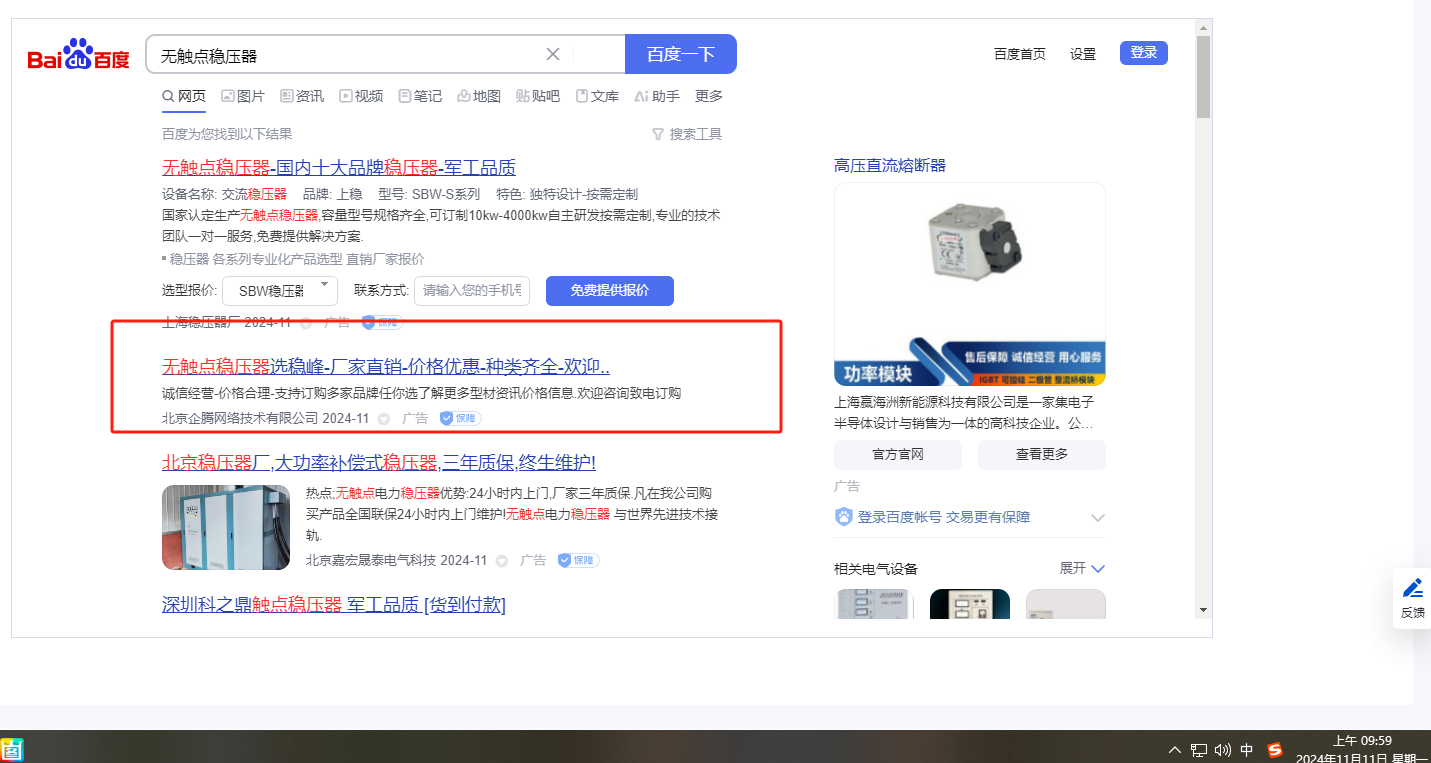Clear the search box with the X icon

[x=553, y=54]
